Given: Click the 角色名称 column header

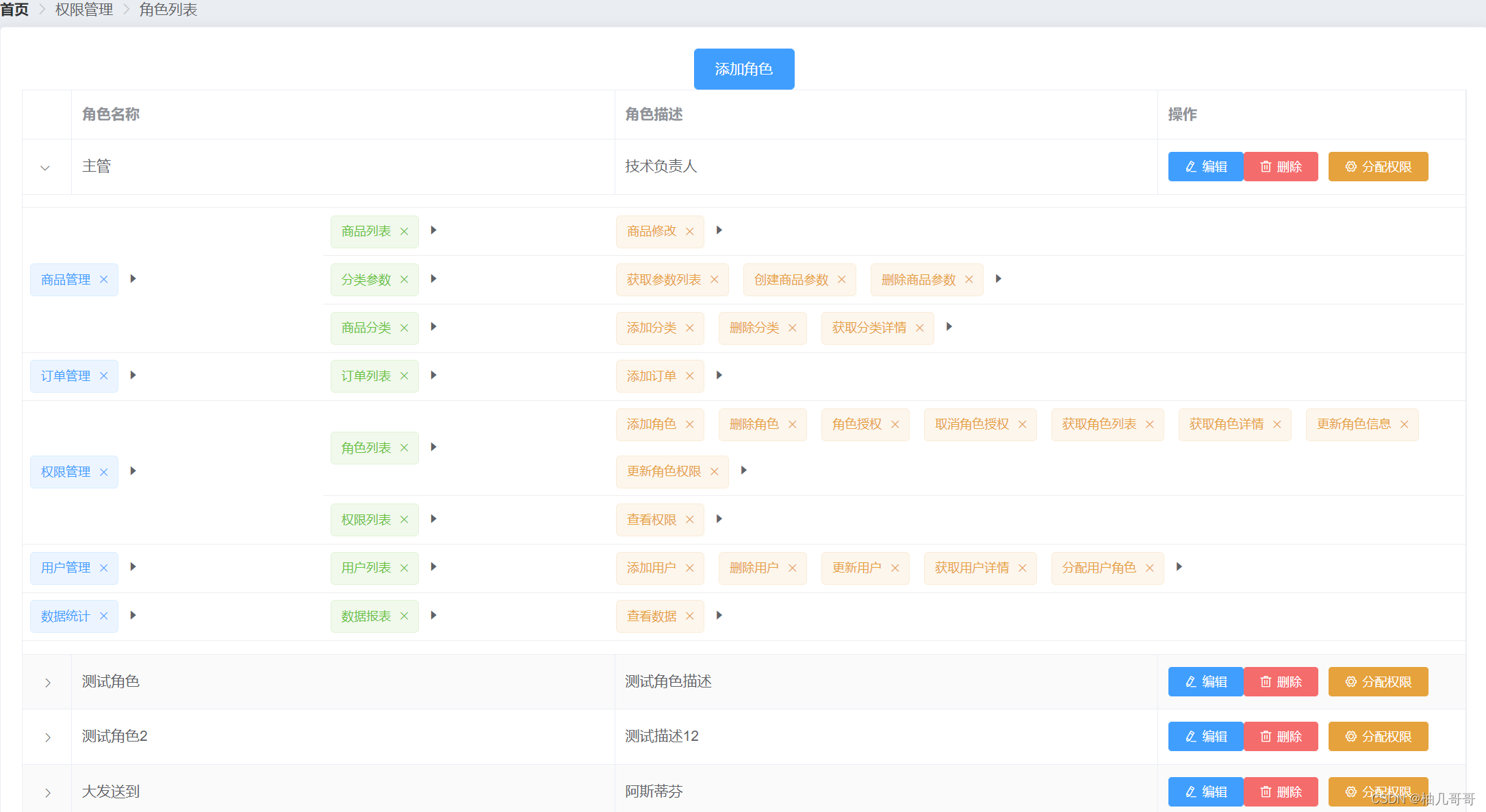Looking at the screenshot, I should pos(111,114).
